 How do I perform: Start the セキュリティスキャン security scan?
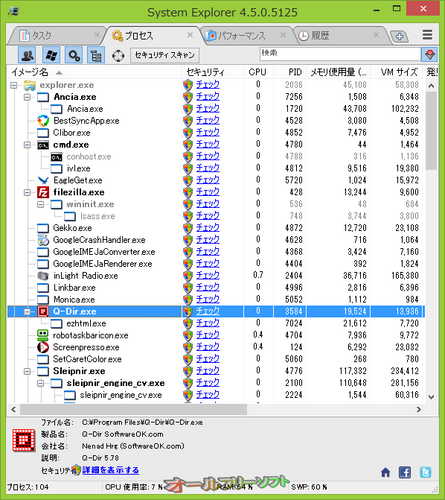(x=165, y=55)
